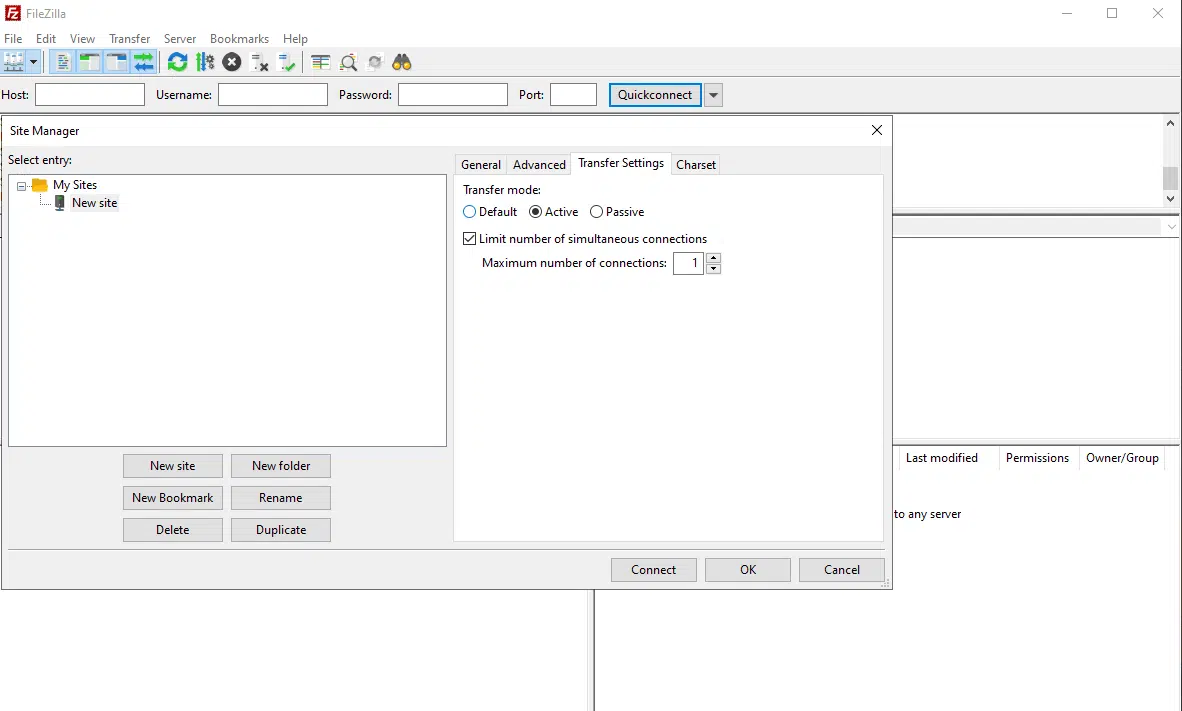Open directory listing filters icon

320,62
